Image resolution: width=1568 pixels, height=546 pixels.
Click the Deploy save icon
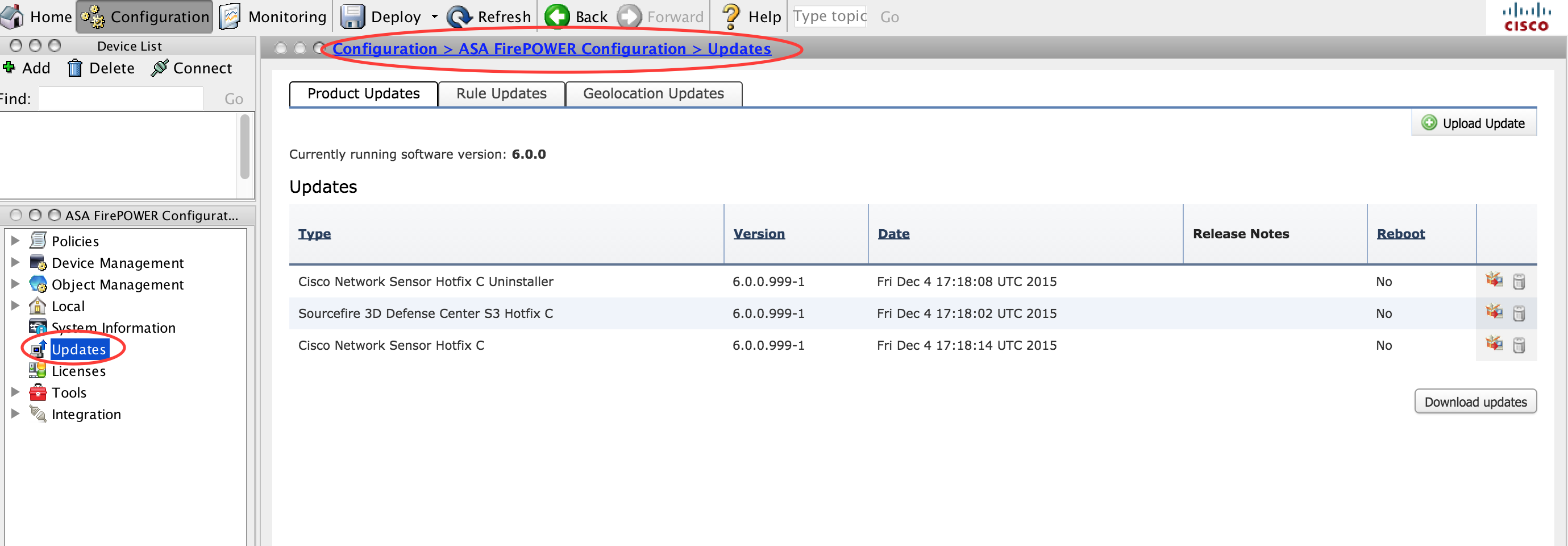pos(352,16)
